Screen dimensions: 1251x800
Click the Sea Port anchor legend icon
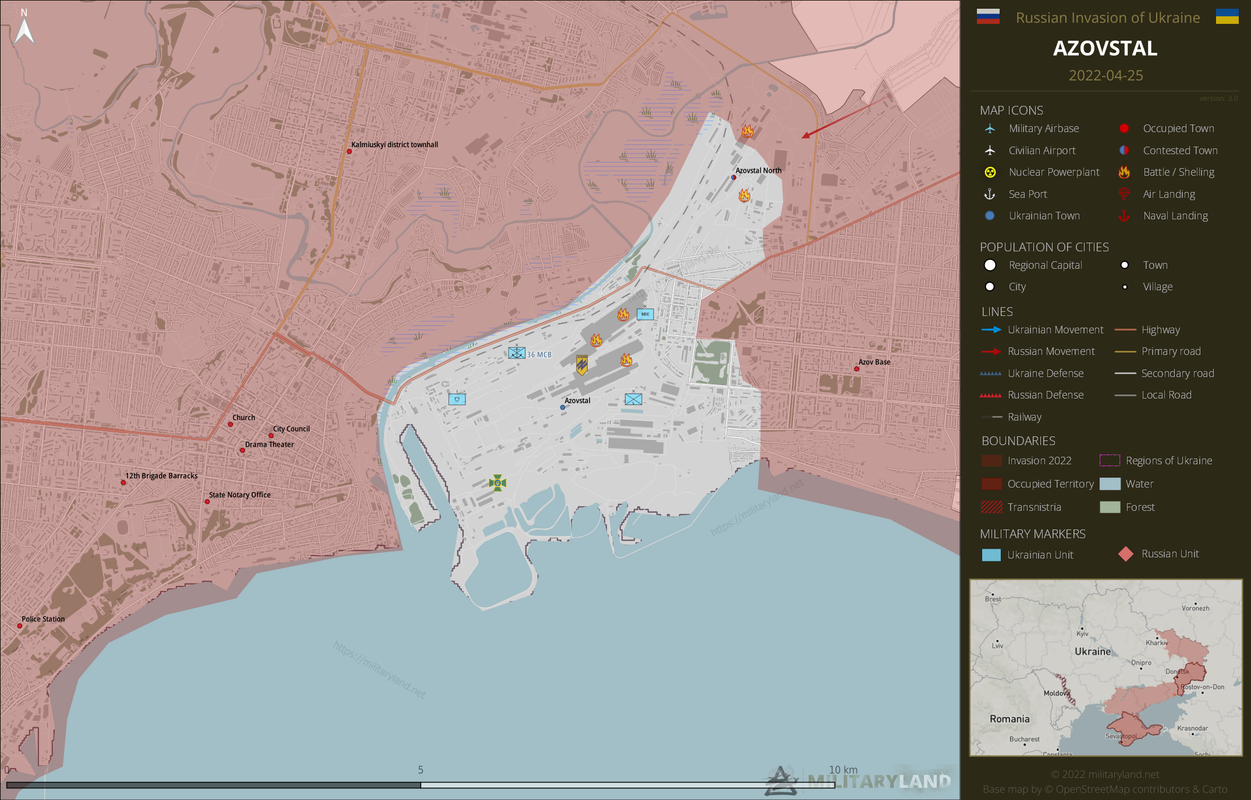(990, 194)
